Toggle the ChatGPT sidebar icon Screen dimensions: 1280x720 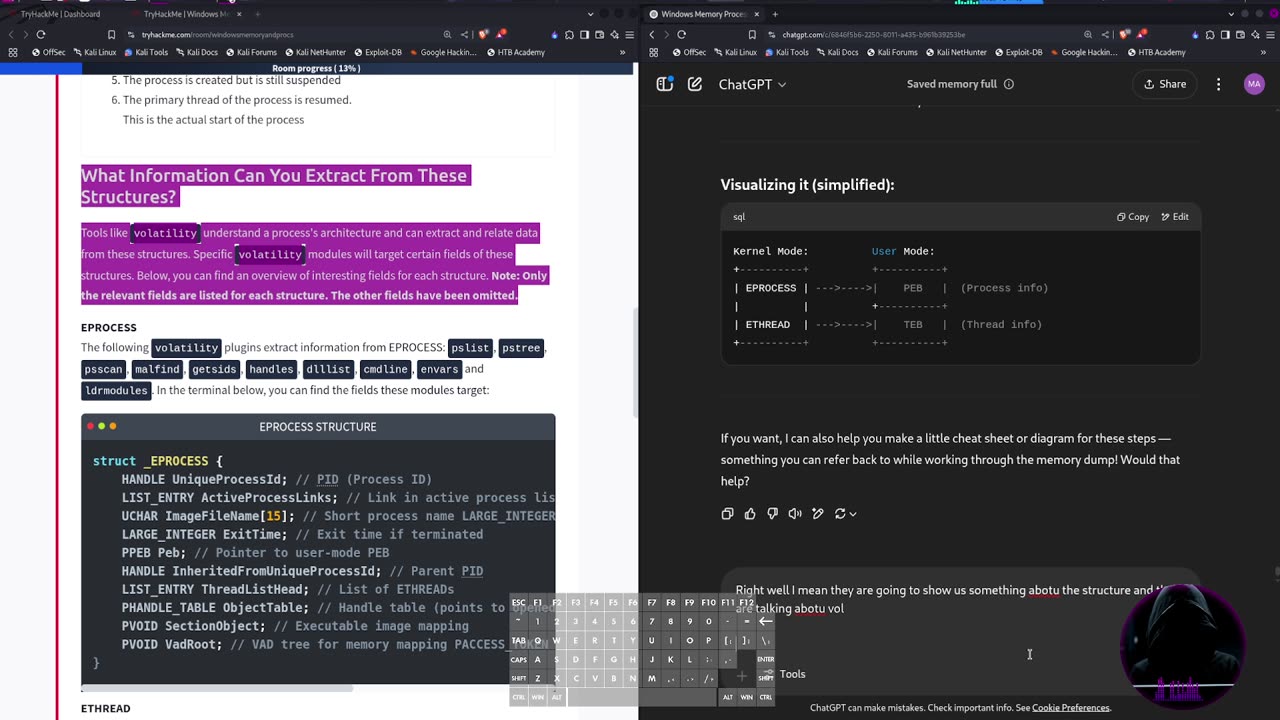tap(664, 84)
